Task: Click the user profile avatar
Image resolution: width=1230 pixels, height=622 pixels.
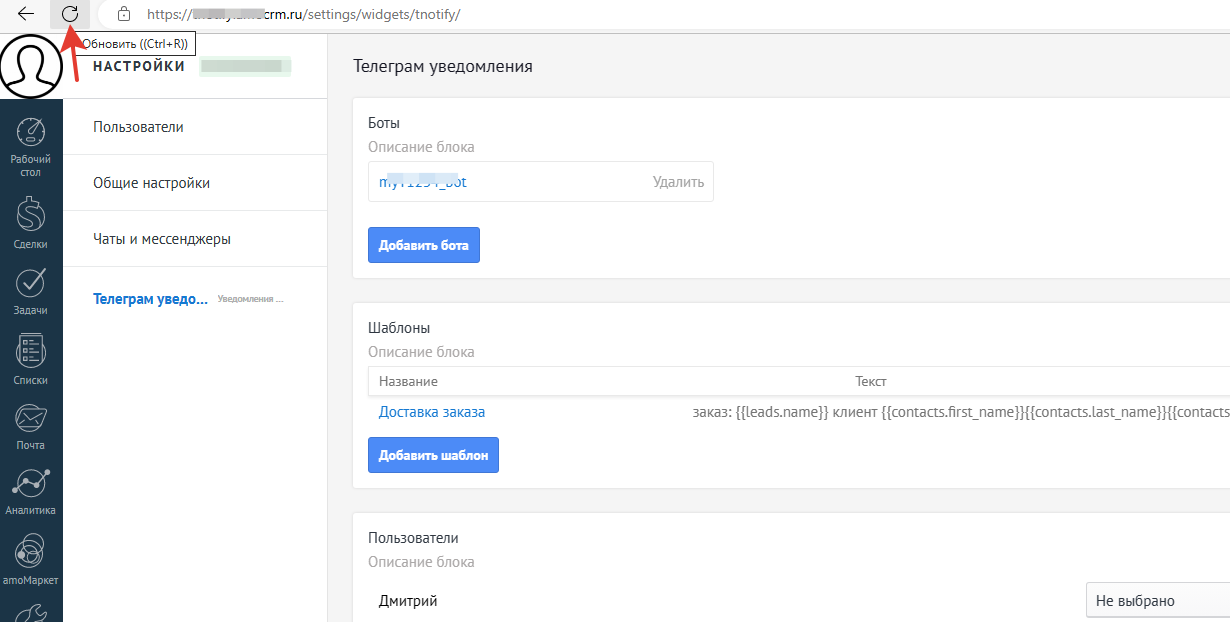Action: coord(31,65)
